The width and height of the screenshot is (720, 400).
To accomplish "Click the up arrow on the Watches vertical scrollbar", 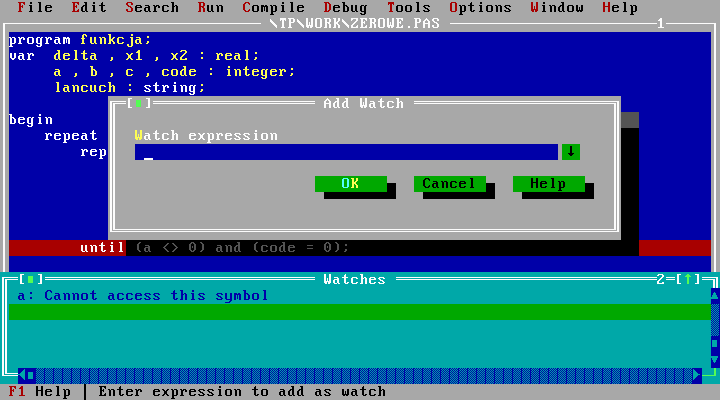I will (714, 296).
